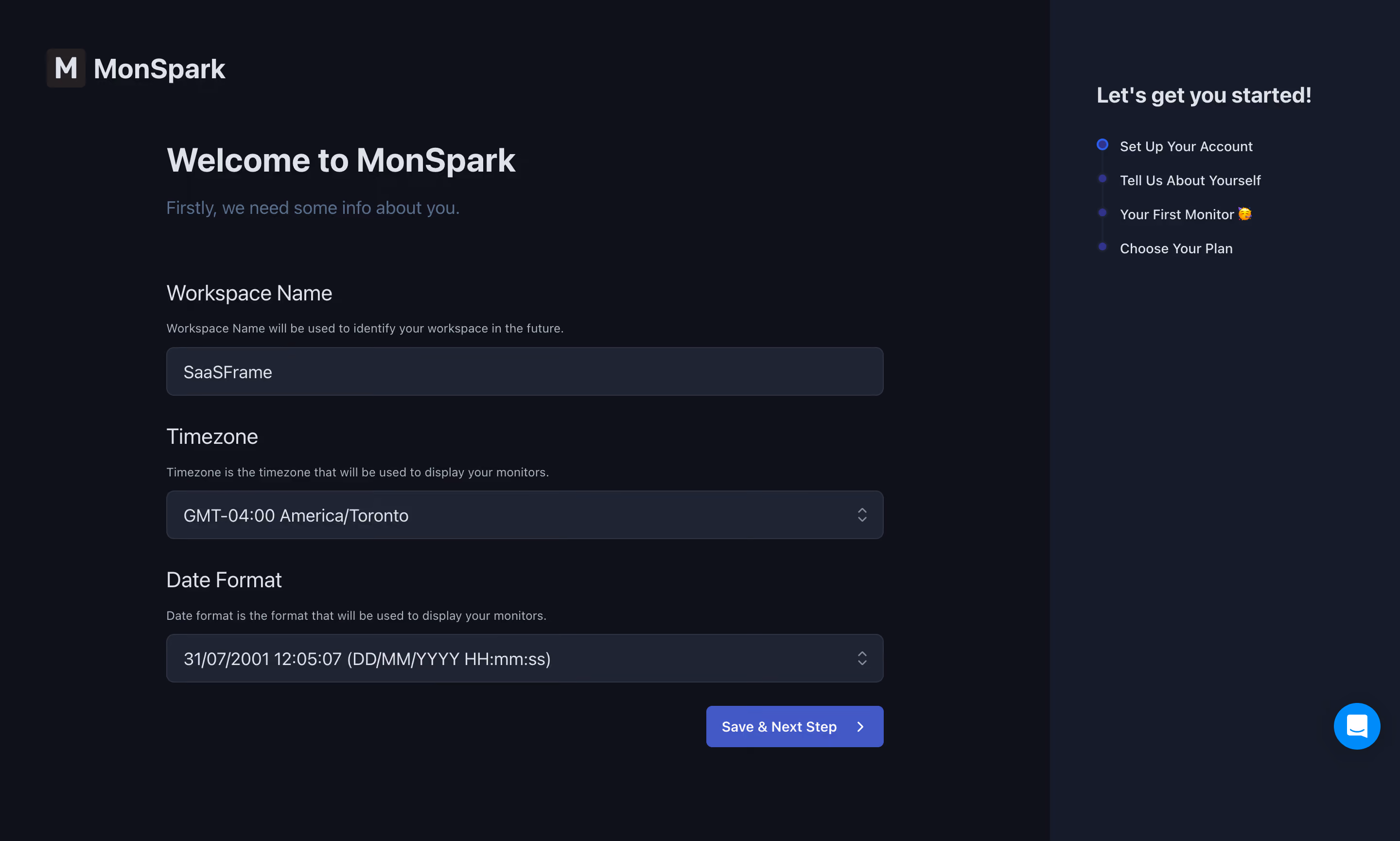Click the Timezone dropdown up-down arrows
The height and width of the screenshot is (841, 1400).
tap(862, 515)
